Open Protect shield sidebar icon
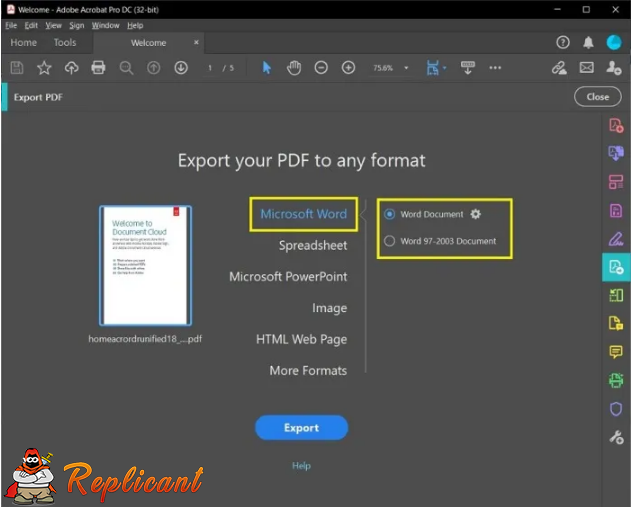631x507 pixels. [x=616, y=409]
